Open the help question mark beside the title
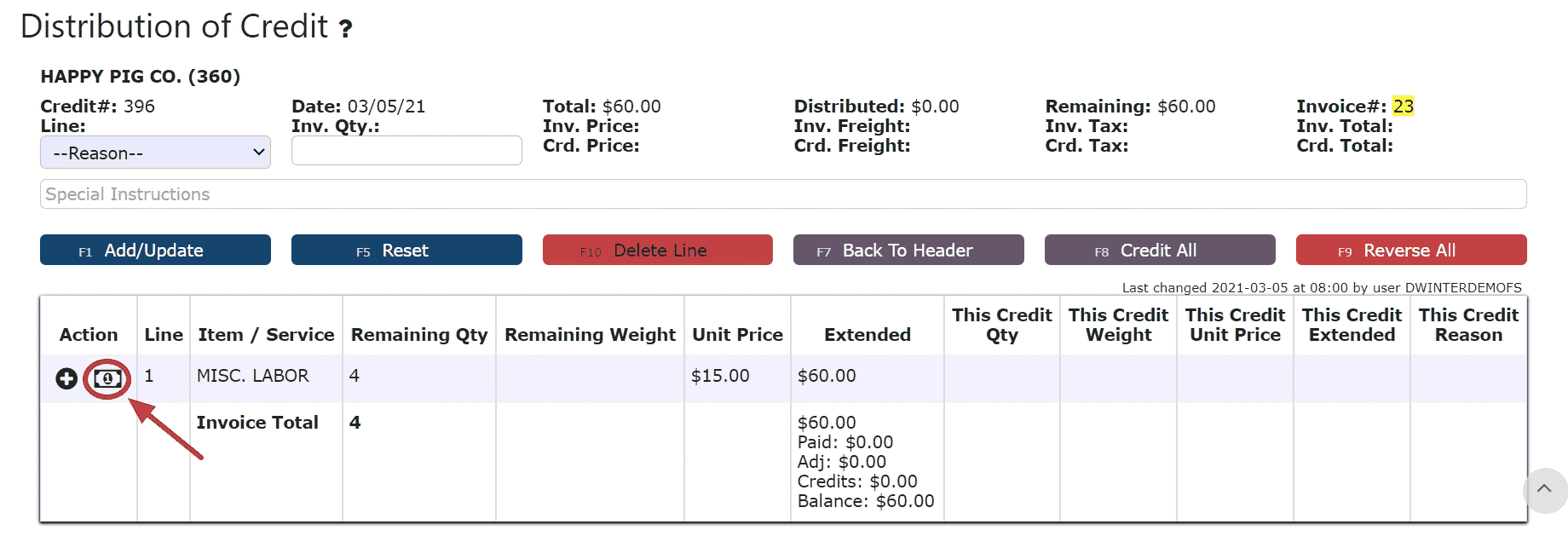The height and width of the screenshot is (542, 1568). point(345,29)
